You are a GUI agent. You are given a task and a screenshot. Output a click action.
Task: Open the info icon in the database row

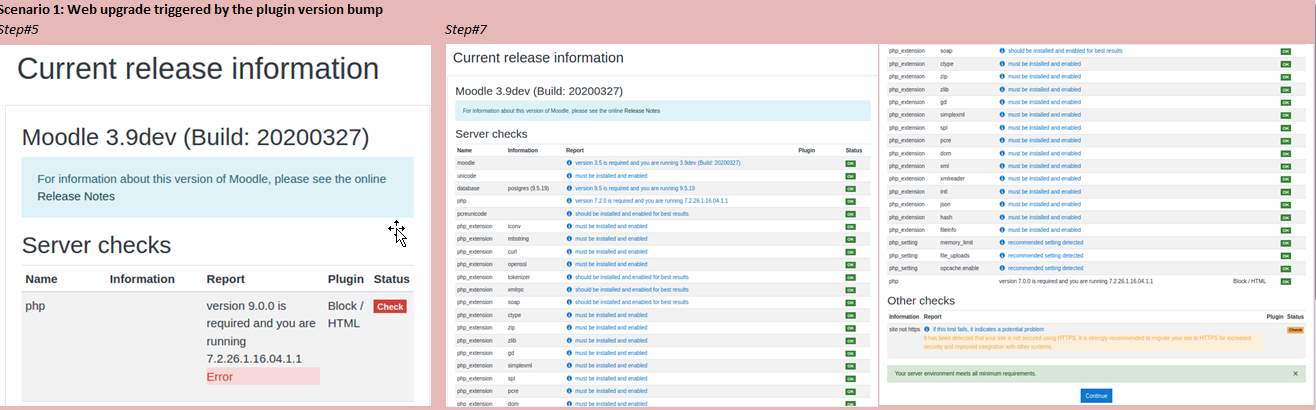569,188
